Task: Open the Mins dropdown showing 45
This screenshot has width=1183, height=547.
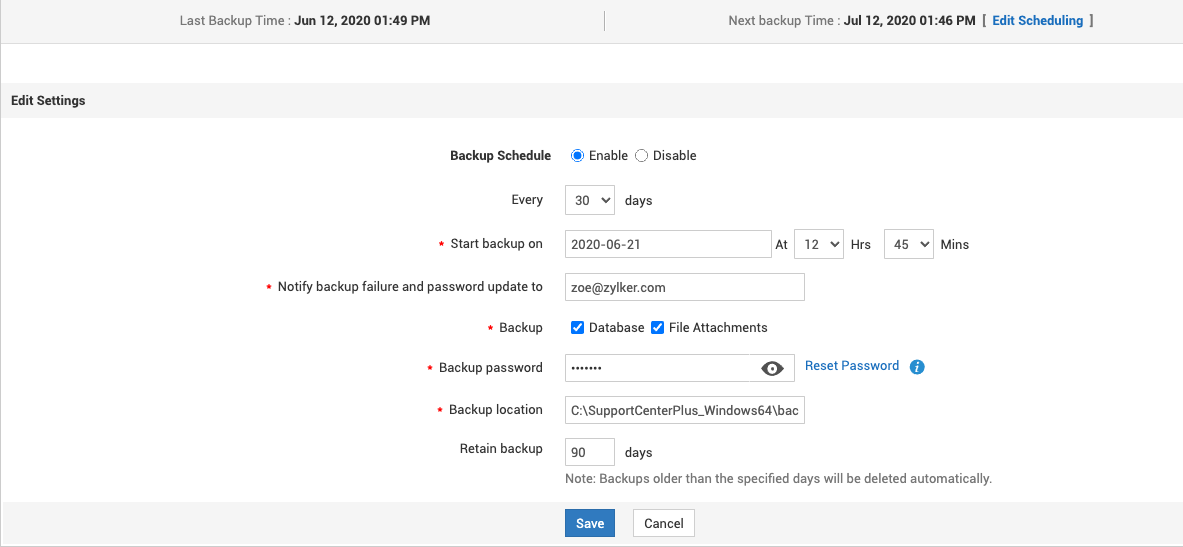Action: pos(908,244)
